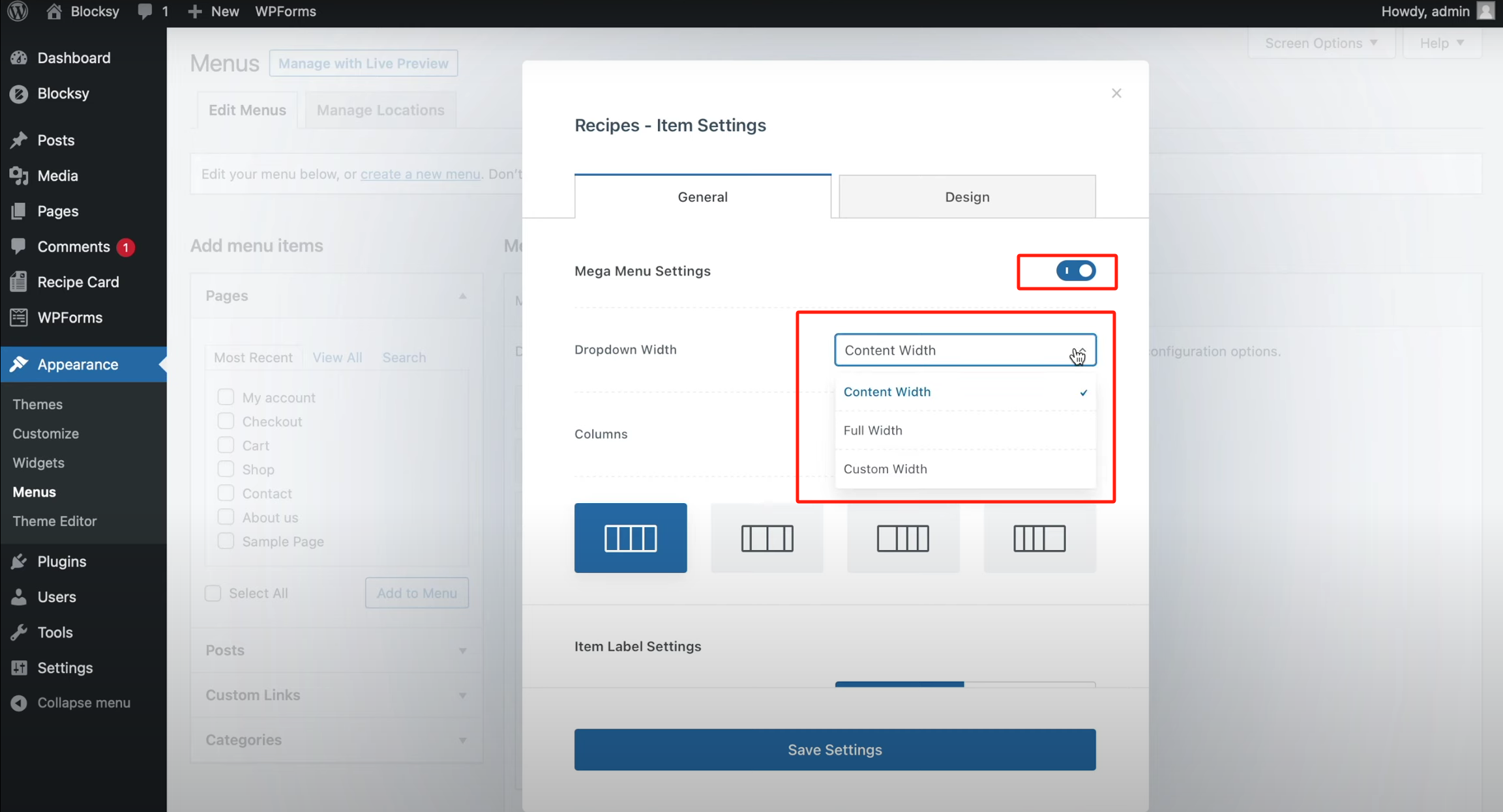
Task: Enable the Select All checkbox
Action: coord(213,593)
